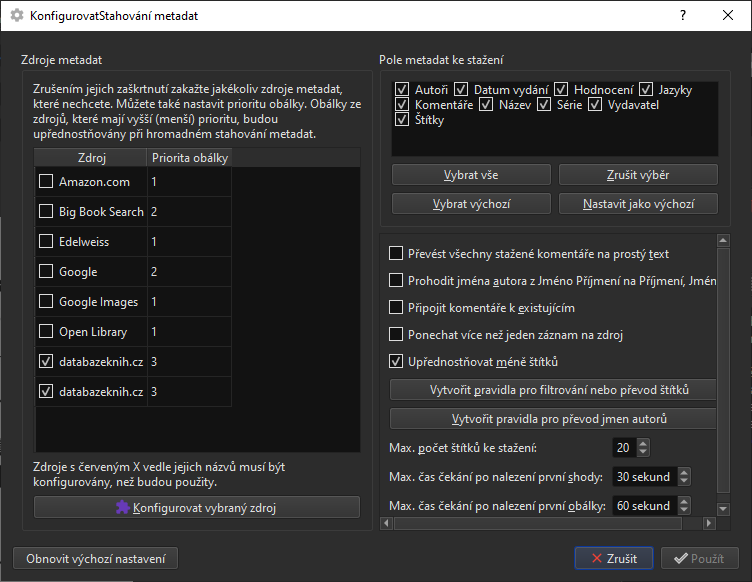Click the options panel scroll-down arrow
The width and height of the screenshot is (752, 582).
coord(724,509)
